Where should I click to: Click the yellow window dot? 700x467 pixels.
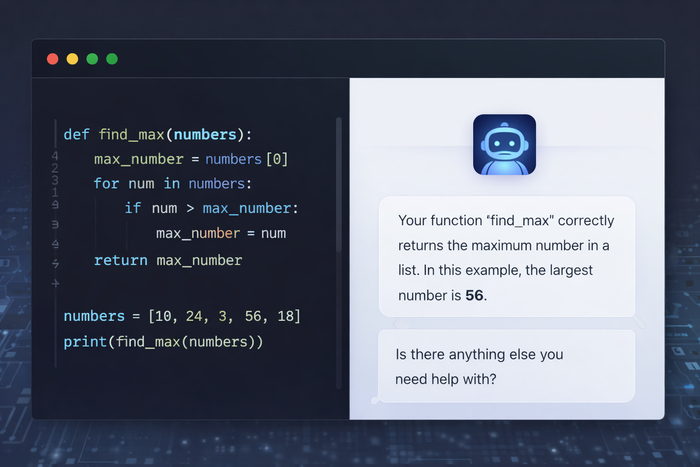coord(72,59)
